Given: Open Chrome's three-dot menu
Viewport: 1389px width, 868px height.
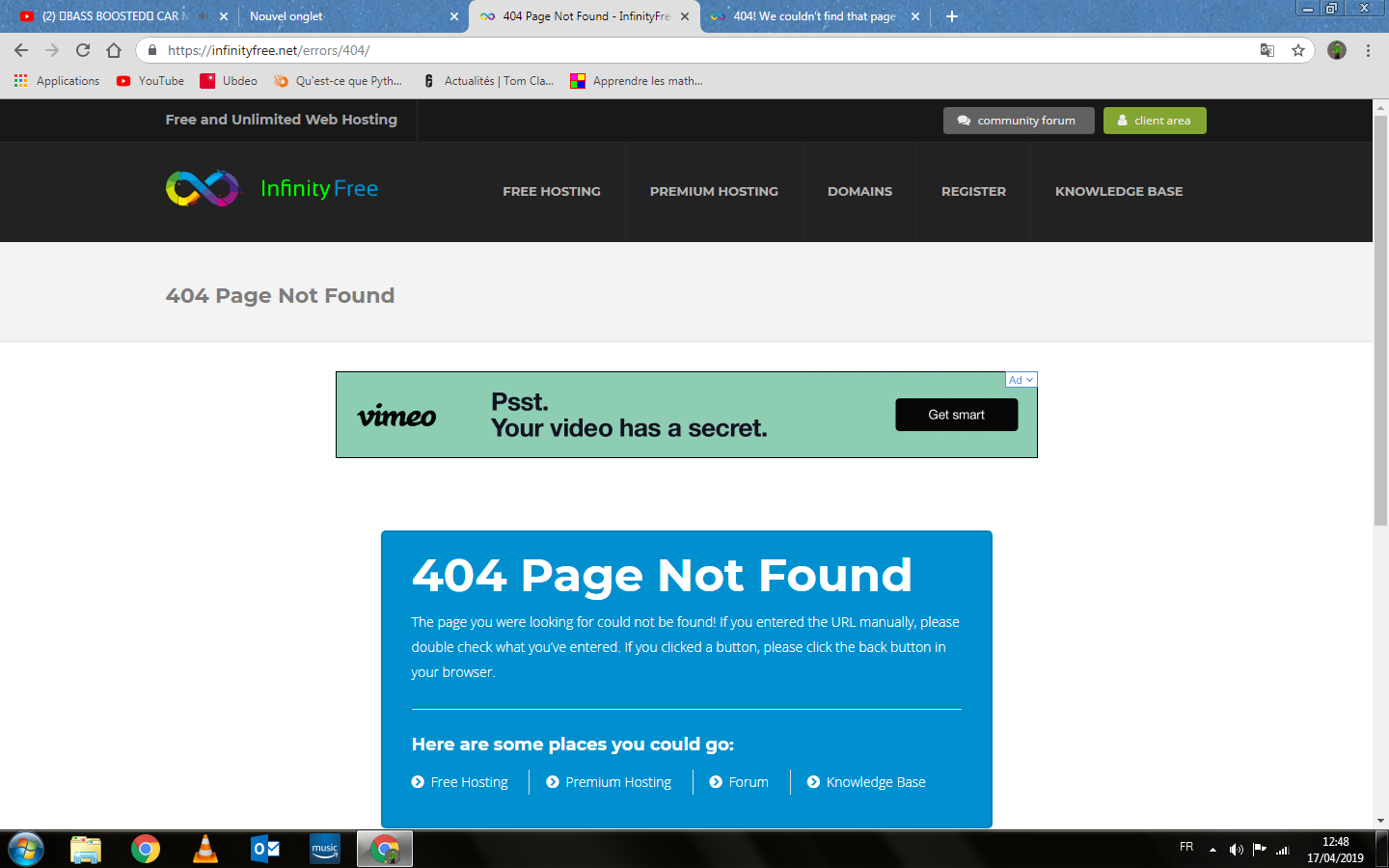Looking at the screenshot, I should pos(1368,50).
